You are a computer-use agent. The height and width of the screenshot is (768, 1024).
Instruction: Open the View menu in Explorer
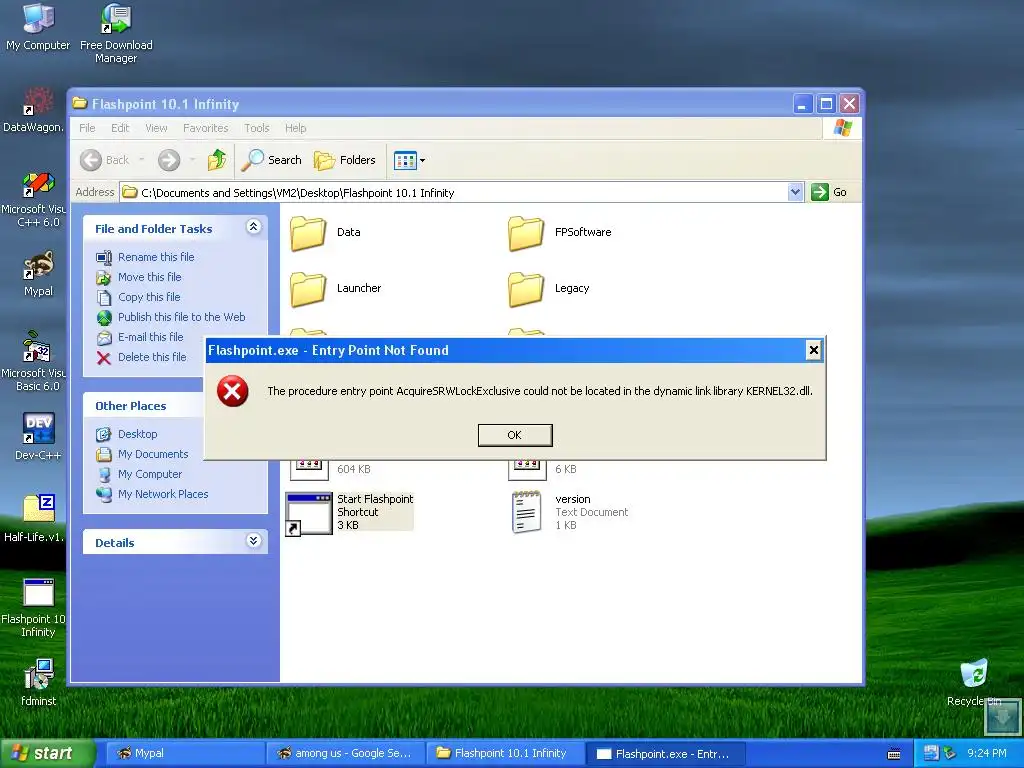[x=156, y=128]
